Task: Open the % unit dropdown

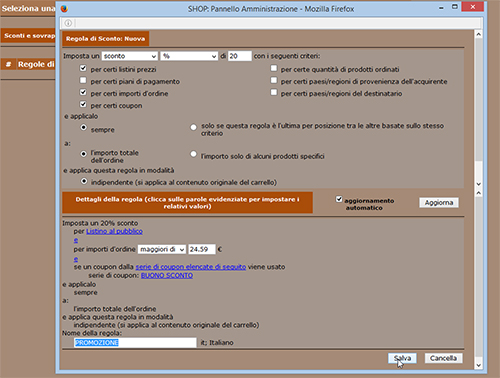Action: coord(189,56)
